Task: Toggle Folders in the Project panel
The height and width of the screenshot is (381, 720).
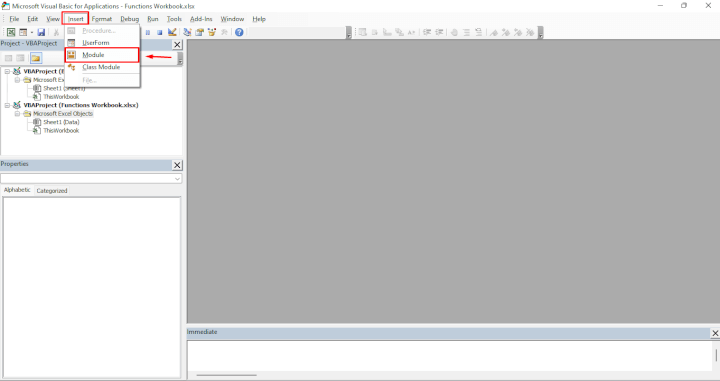Action: [x=36, y=58]
